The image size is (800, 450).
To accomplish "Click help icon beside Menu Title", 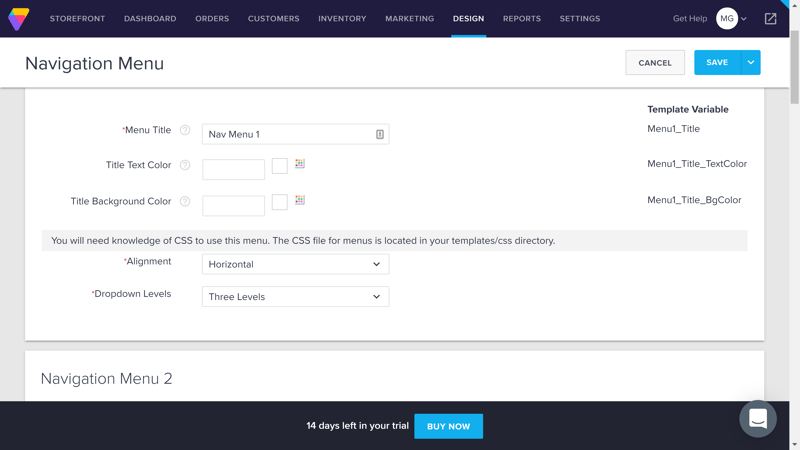I will [185, 130].
